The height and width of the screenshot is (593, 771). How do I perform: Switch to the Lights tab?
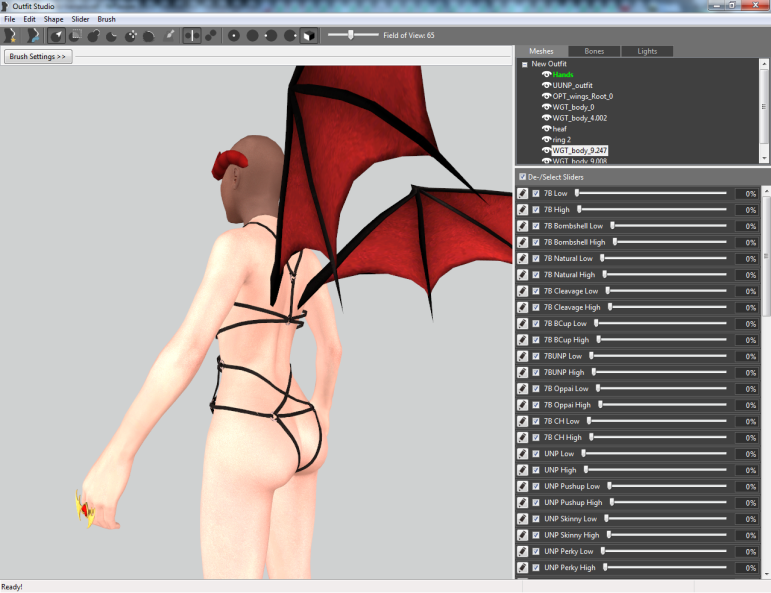pyautogui.click(x=647, y=51)
